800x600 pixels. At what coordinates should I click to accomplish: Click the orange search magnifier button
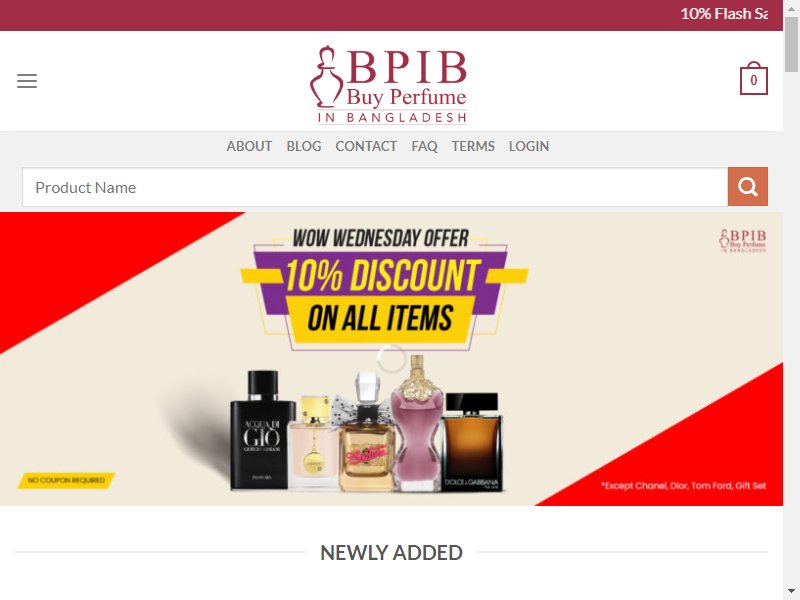pyautogui.click(x=747, y=187)
